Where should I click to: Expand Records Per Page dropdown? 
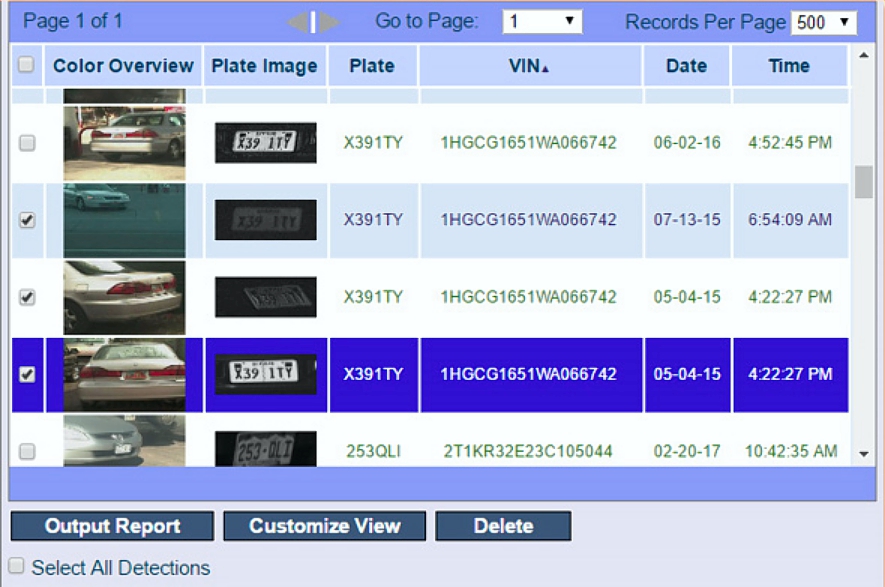pyautogui.click(x=824, y=22)
